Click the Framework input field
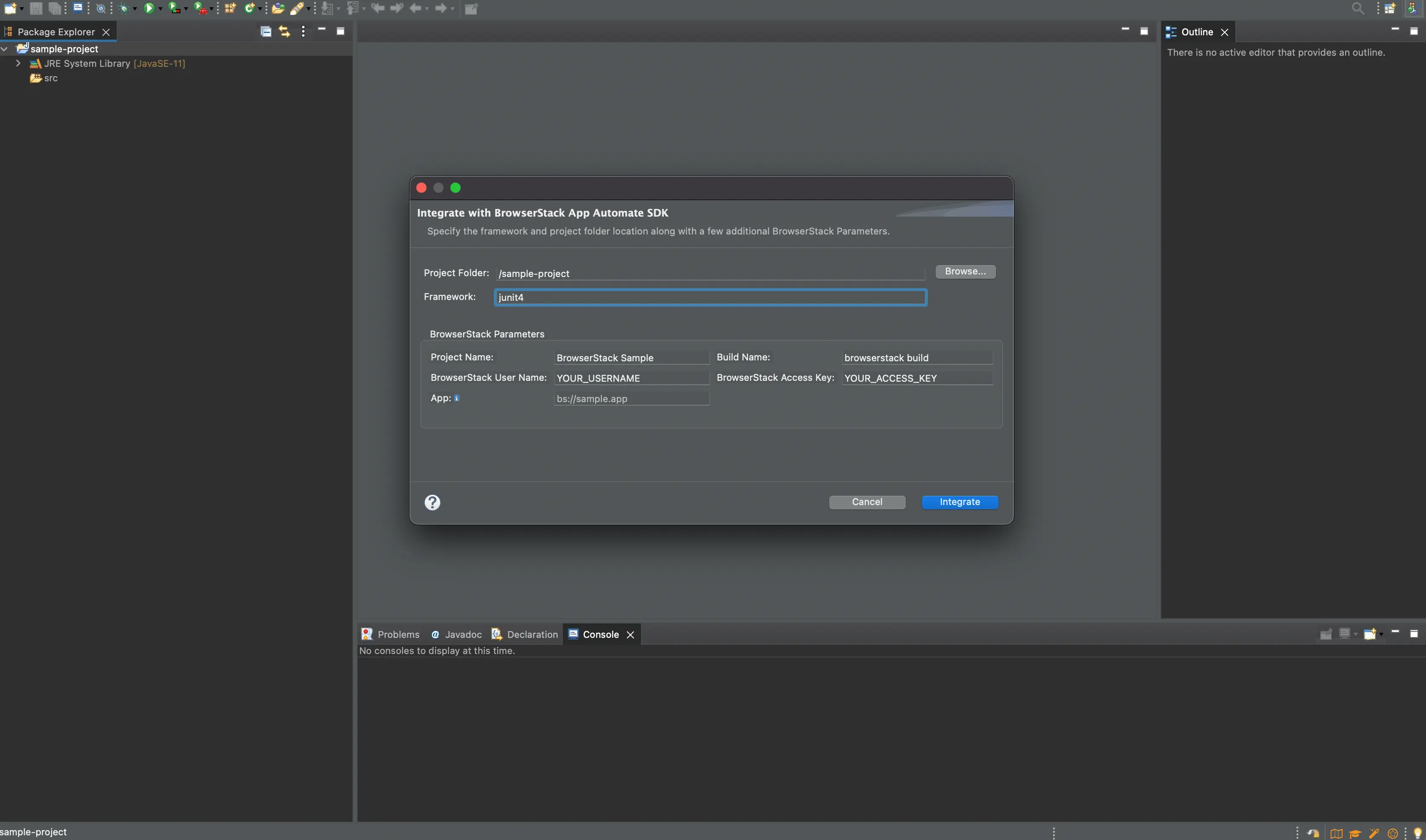Image resolution: width=1426 pixels, height=840 pixels. pyautogui.click(x=710, y=297)
